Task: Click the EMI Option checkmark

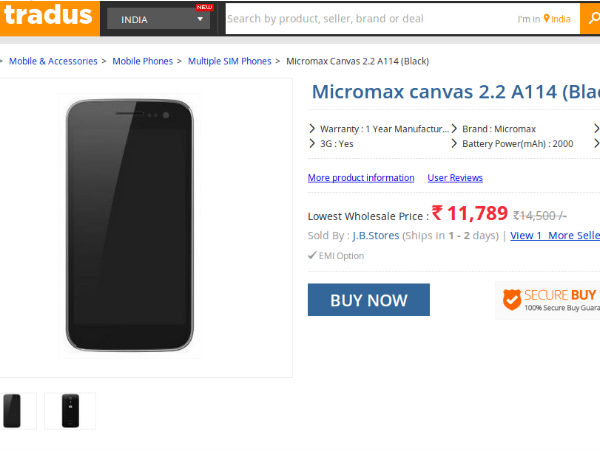Action: tap(313, 256)
